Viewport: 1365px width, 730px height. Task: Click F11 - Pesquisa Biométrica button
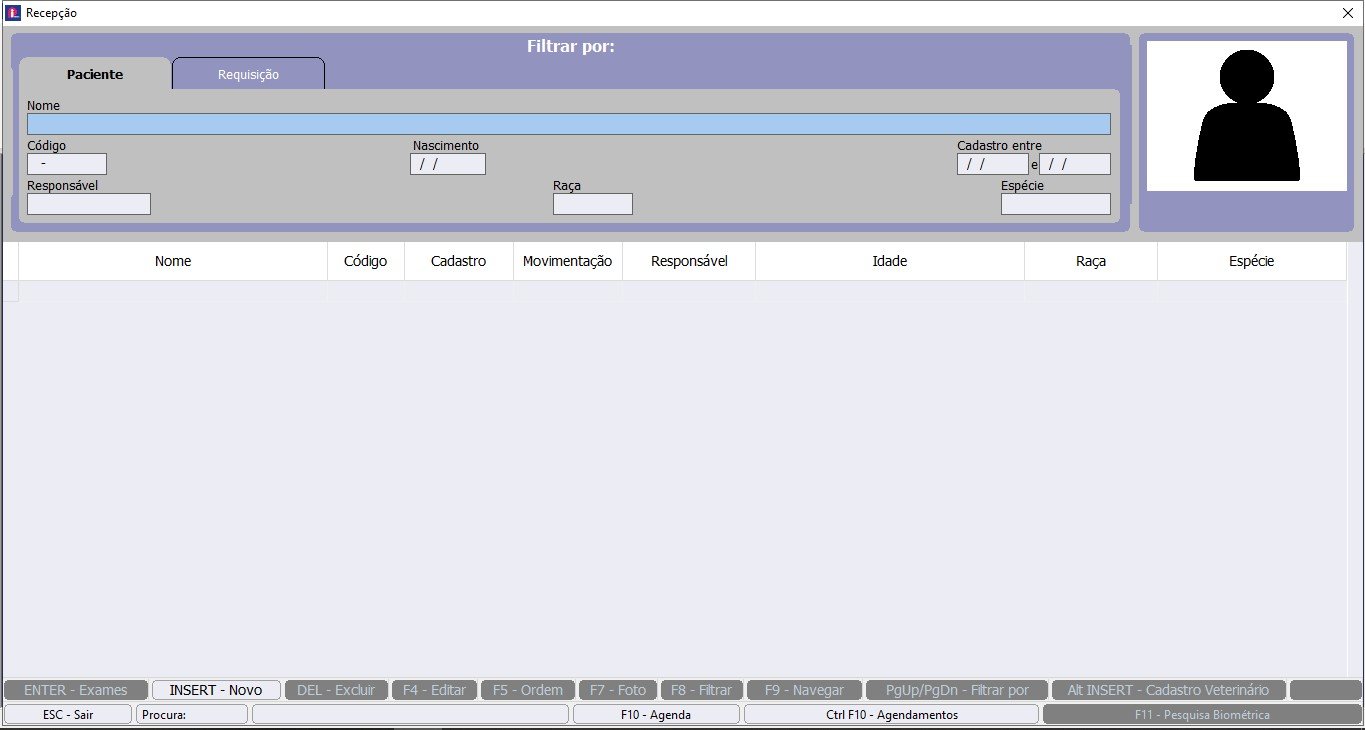[1202, 715]
